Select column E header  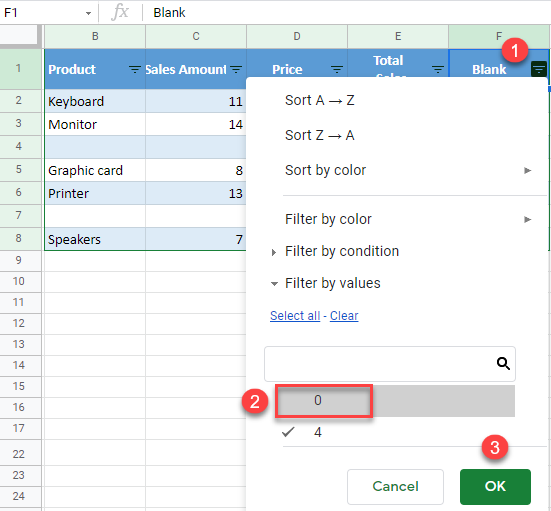coord(398,36)
